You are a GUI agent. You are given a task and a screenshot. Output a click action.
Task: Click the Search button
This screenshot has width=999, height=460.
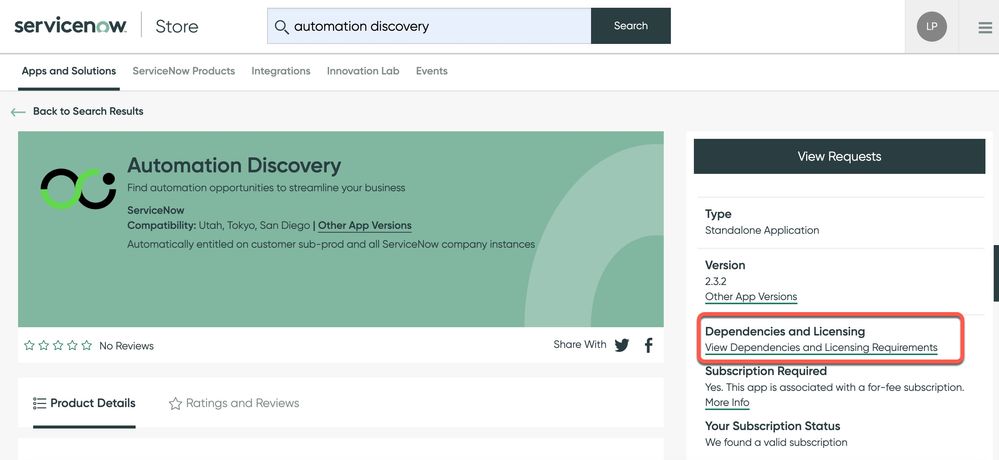coord(631,26)
